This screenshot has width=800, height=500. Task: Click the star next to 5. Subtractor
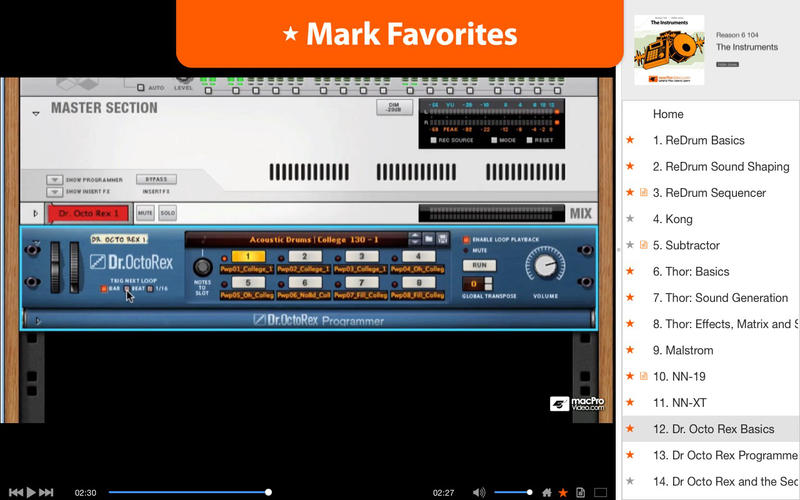click(630, 245)
